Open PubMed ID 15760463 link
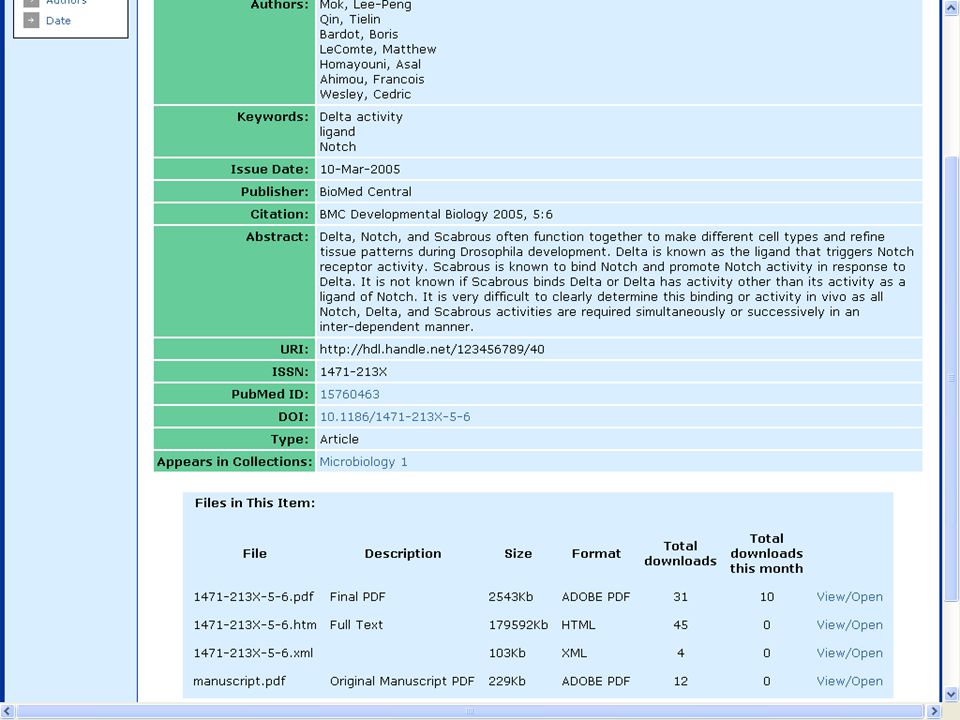Viewport: 960px width, 720px height. pos(350,394)
